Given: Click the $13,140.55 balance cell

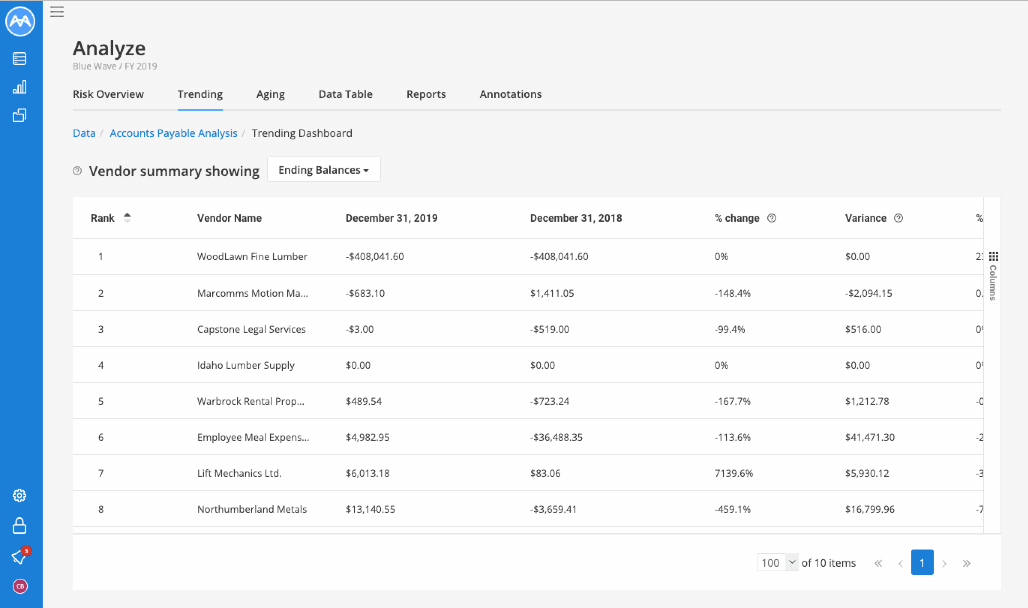Looking at the screenshot, I should click(x=370, y=509).
